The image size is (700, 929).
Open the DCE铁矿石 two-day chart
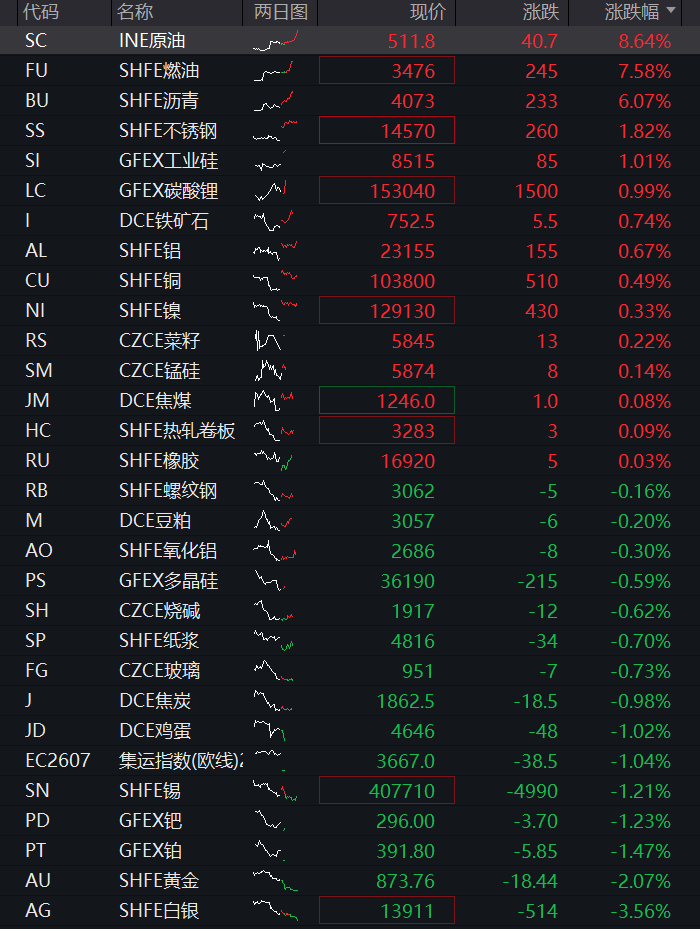point(274,221)
